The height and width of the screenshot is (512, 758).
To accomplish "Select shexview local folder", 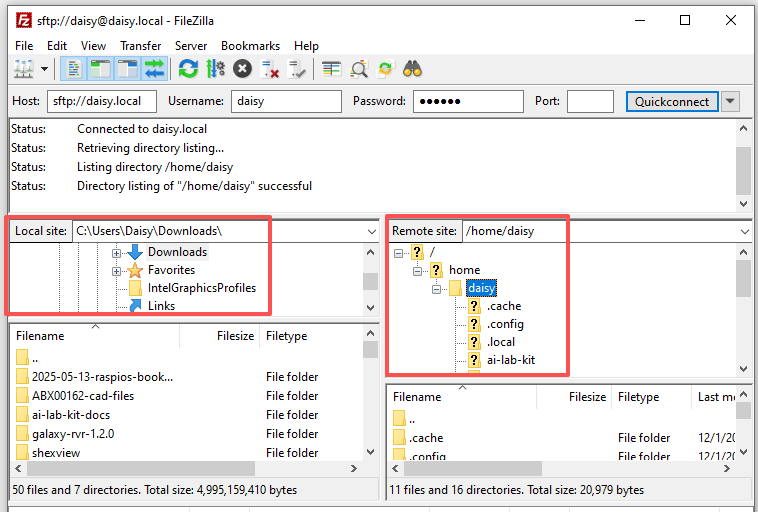I will pyautogui.click(x=56, y=453).
